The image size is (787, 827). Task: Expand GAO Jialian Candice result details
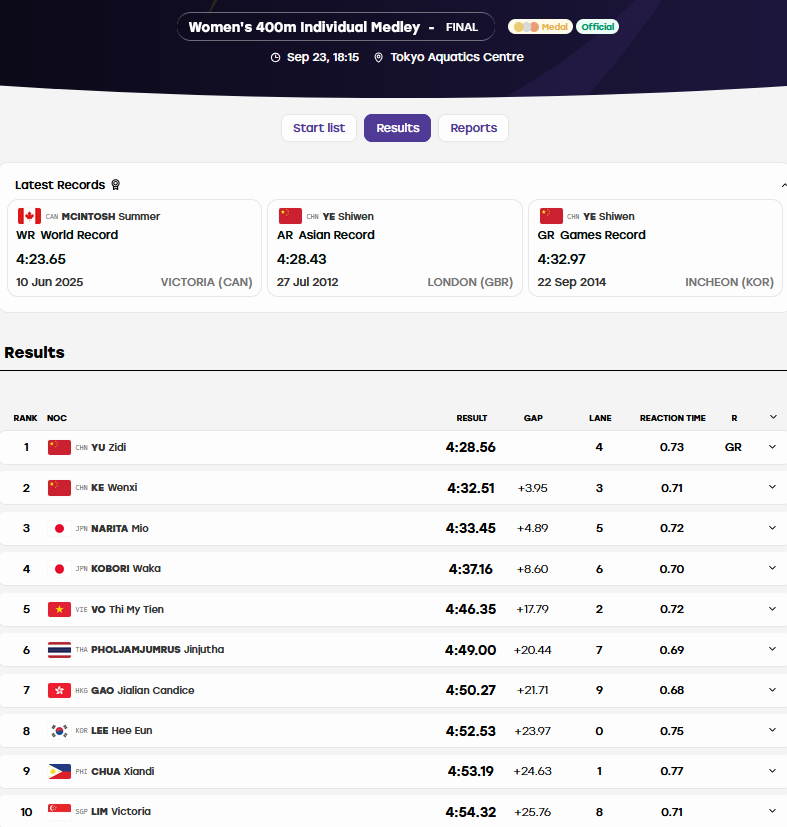772,690
